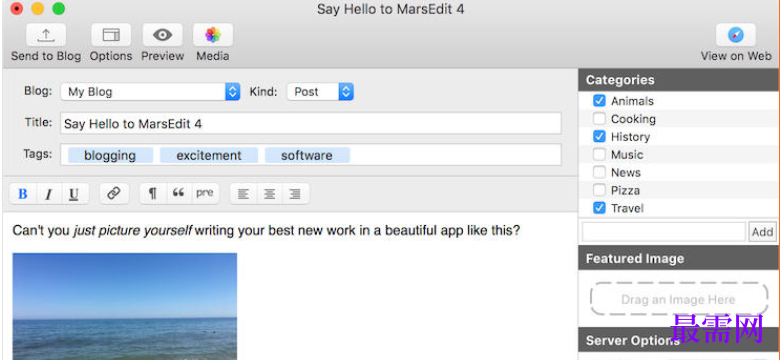
Task: Click the Add category button
Action: point(763,232)
